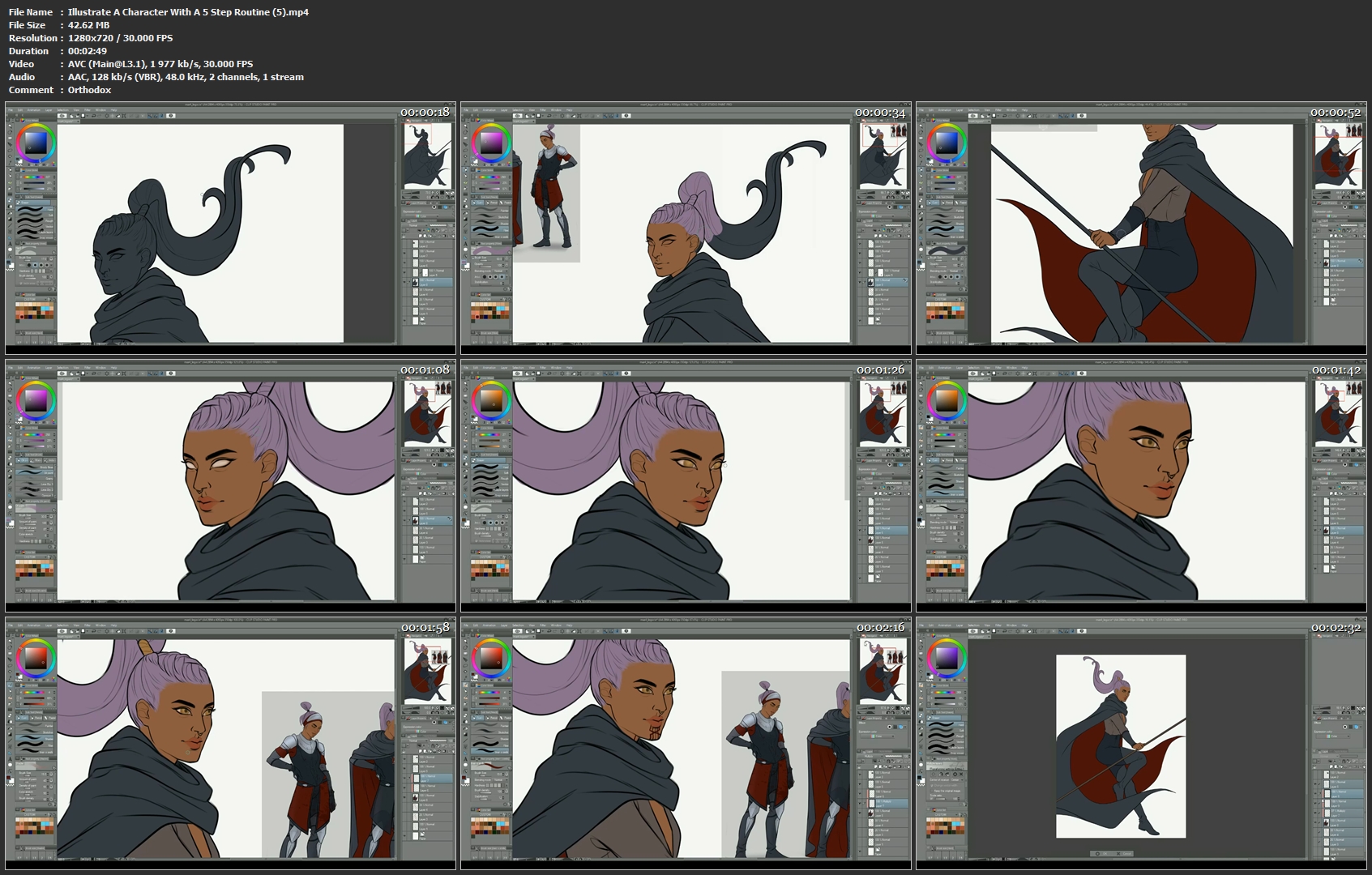Open the frame thumbnail at 00:01:08
This screenshot has width=1372, height=875.
230,485
